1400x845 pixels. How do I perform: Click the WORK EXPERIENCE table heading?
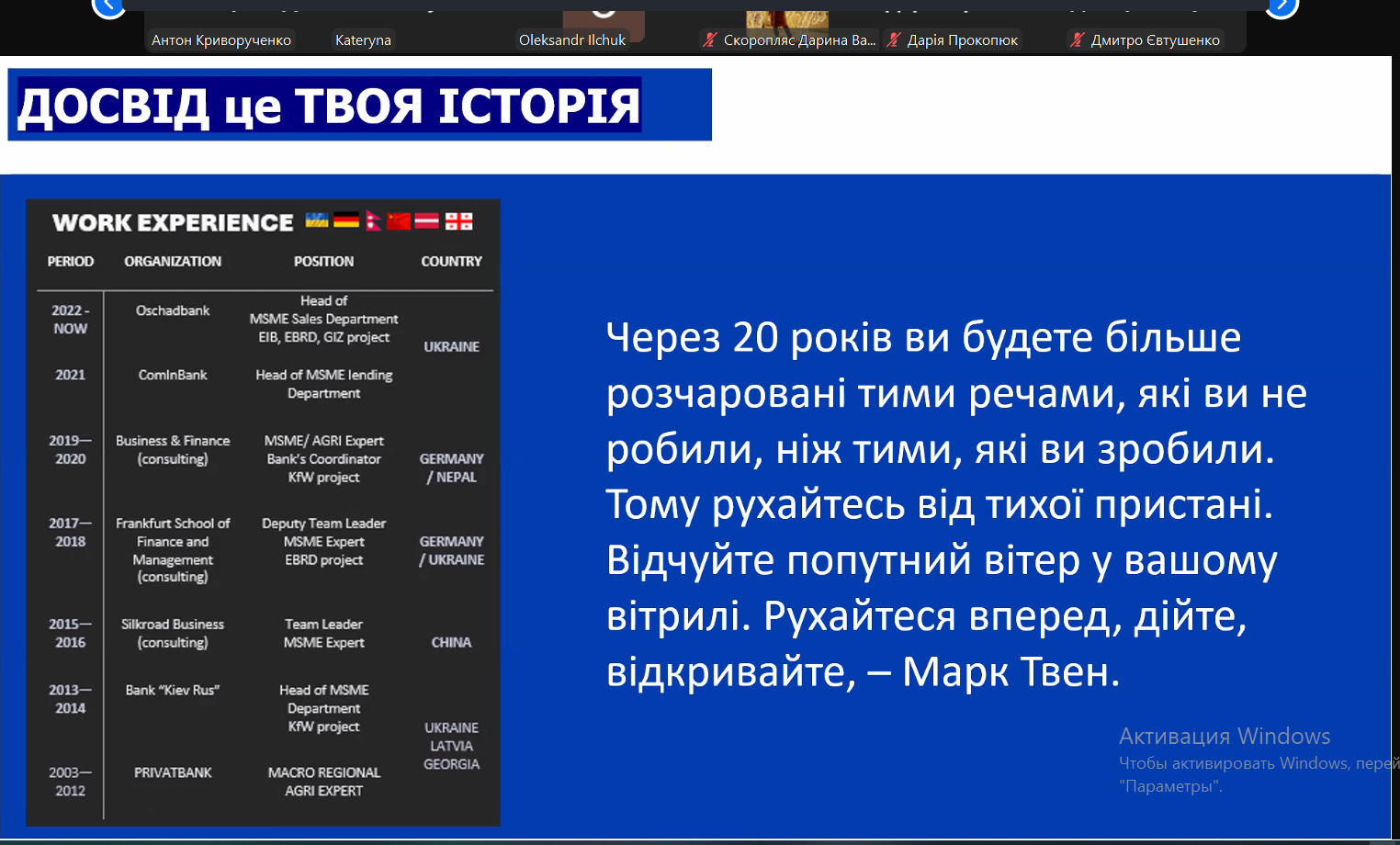[x=173, y=222]
